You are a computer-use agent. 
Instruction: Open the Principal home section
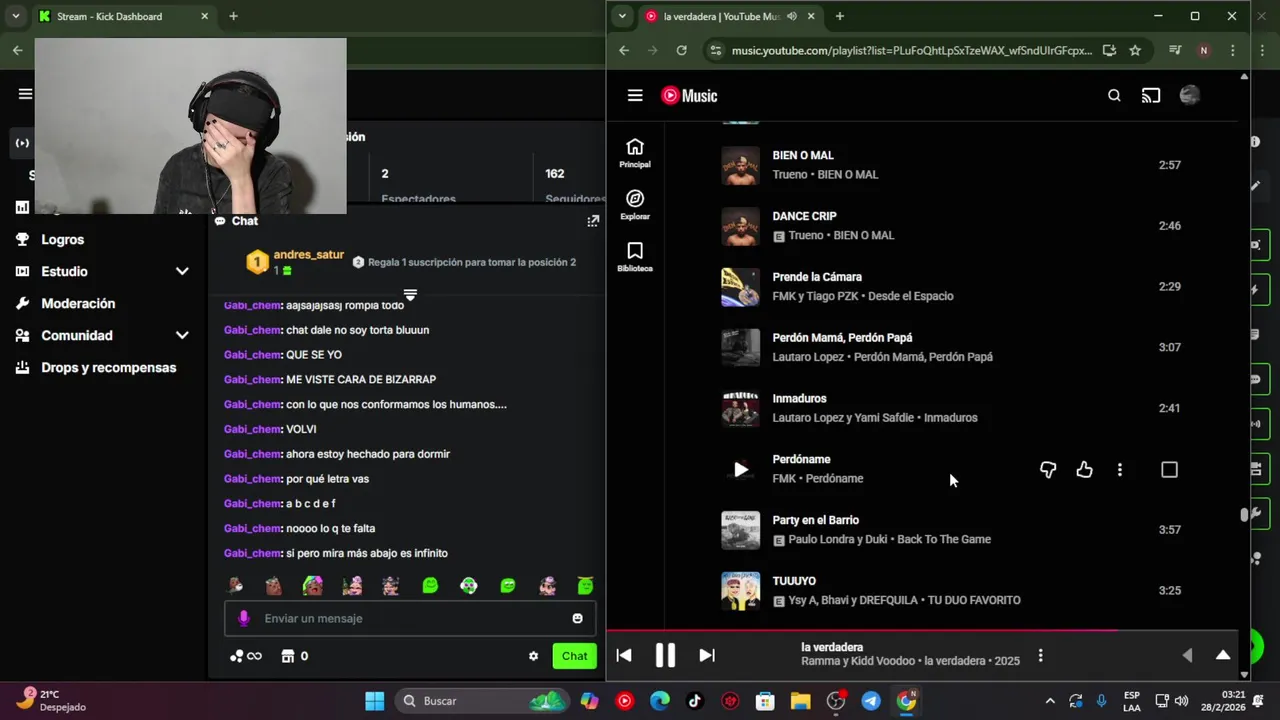(x=635, y=153)
